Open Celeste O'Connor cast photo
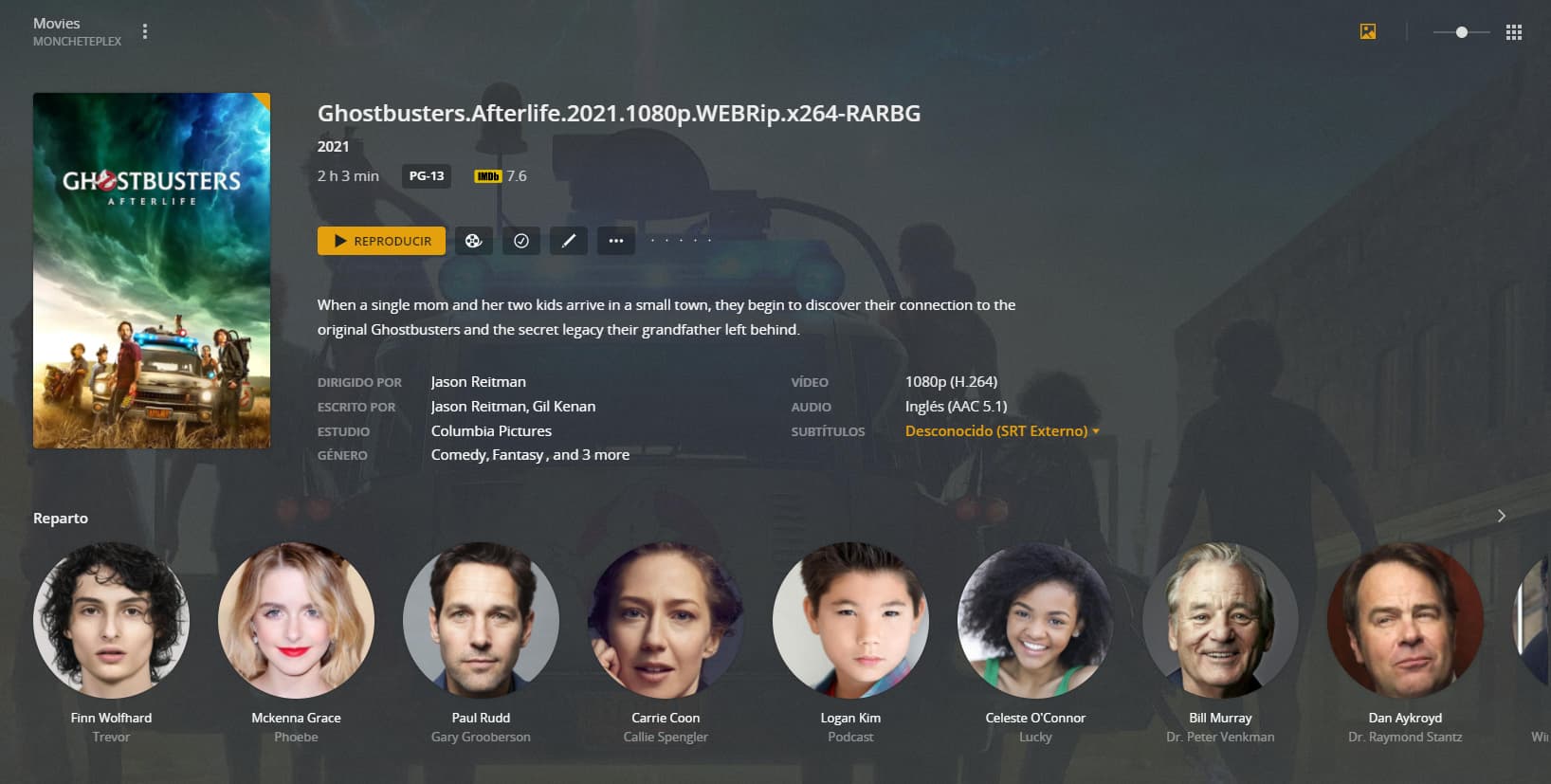This screenshot has width=1551, height=784. [x=1035, y=620]
